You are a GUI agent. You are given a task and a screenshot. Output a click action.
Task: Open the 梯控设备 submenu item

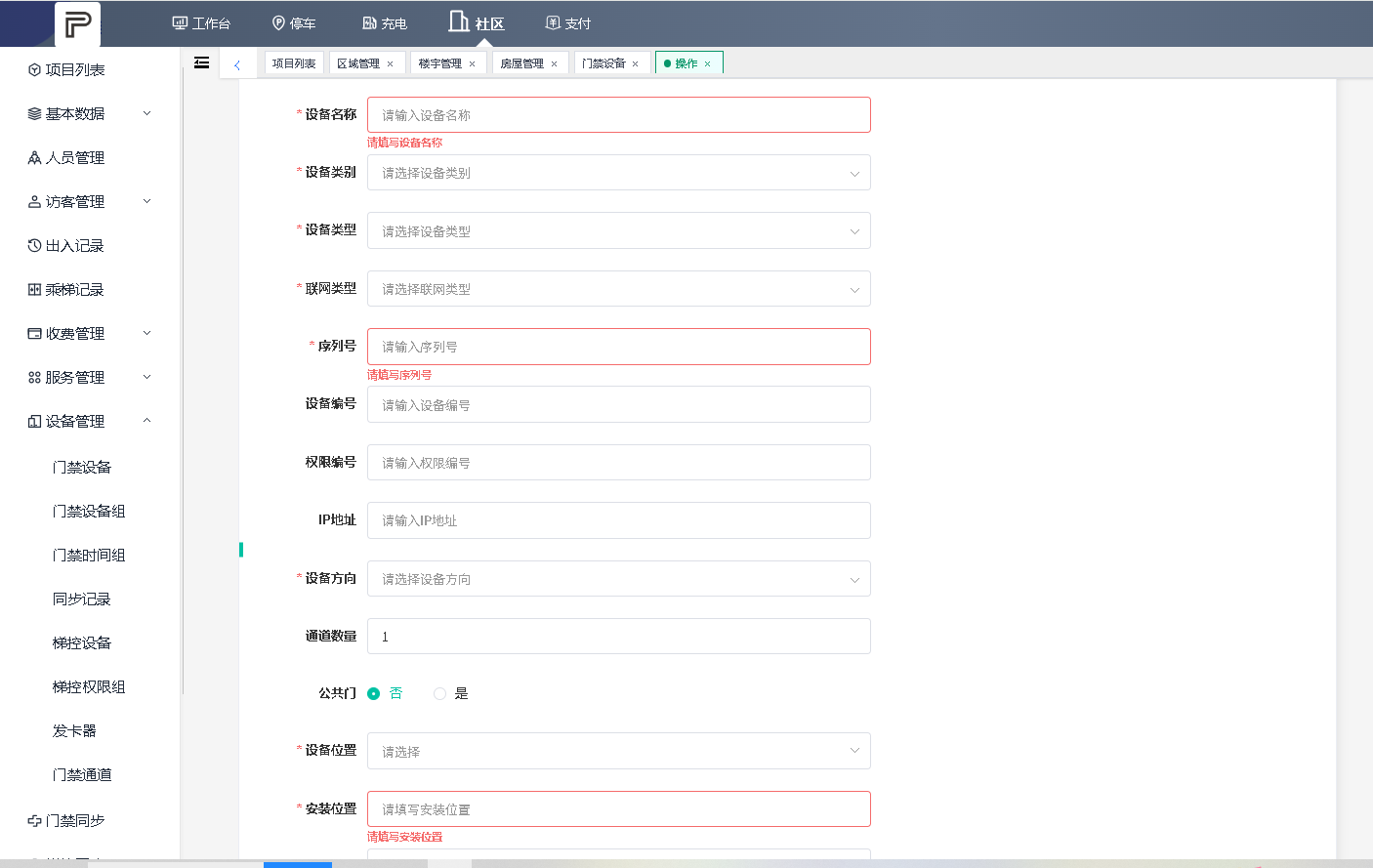coord(82,642)
